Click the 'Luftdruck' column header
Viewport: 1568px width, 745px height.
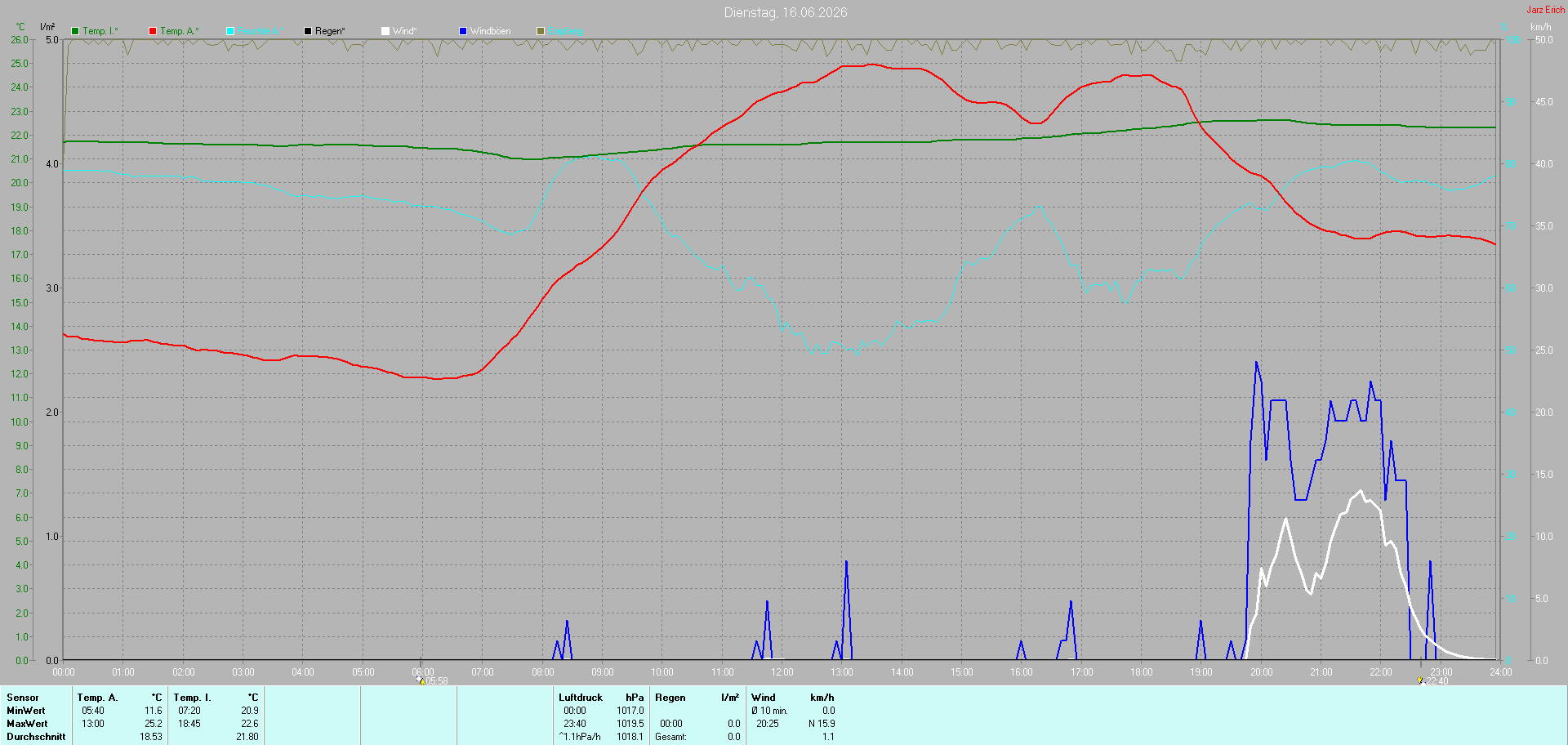pyautogui.click(x=581, y=698)
